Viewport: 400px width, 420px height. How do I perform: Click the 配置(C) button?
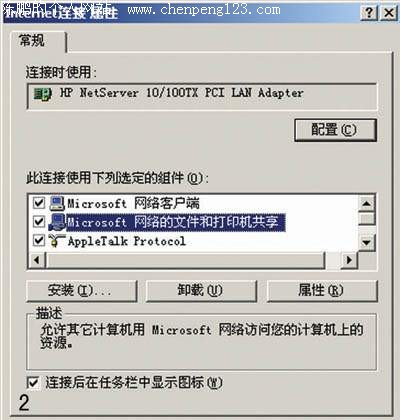[335, 130]
